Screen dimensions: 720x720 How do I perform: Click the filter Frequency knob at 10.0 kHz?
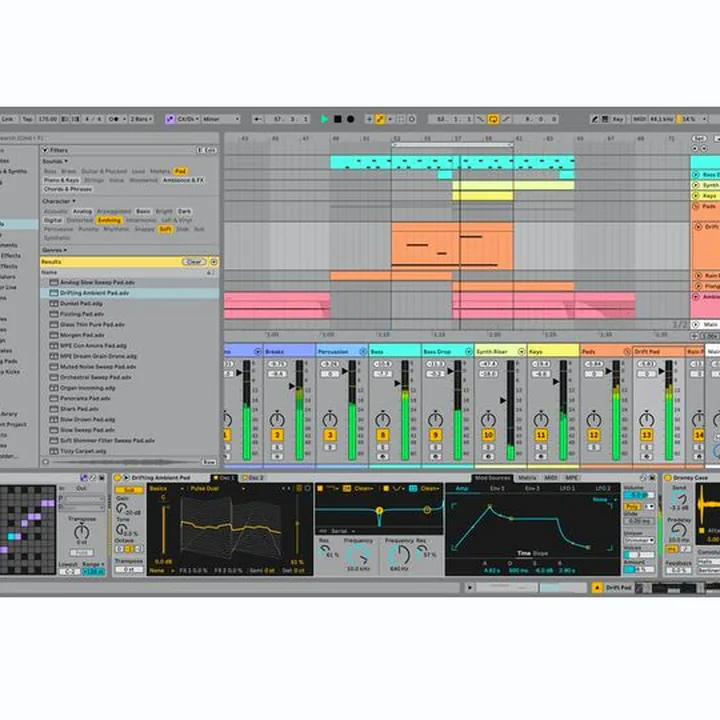(358, 555)
